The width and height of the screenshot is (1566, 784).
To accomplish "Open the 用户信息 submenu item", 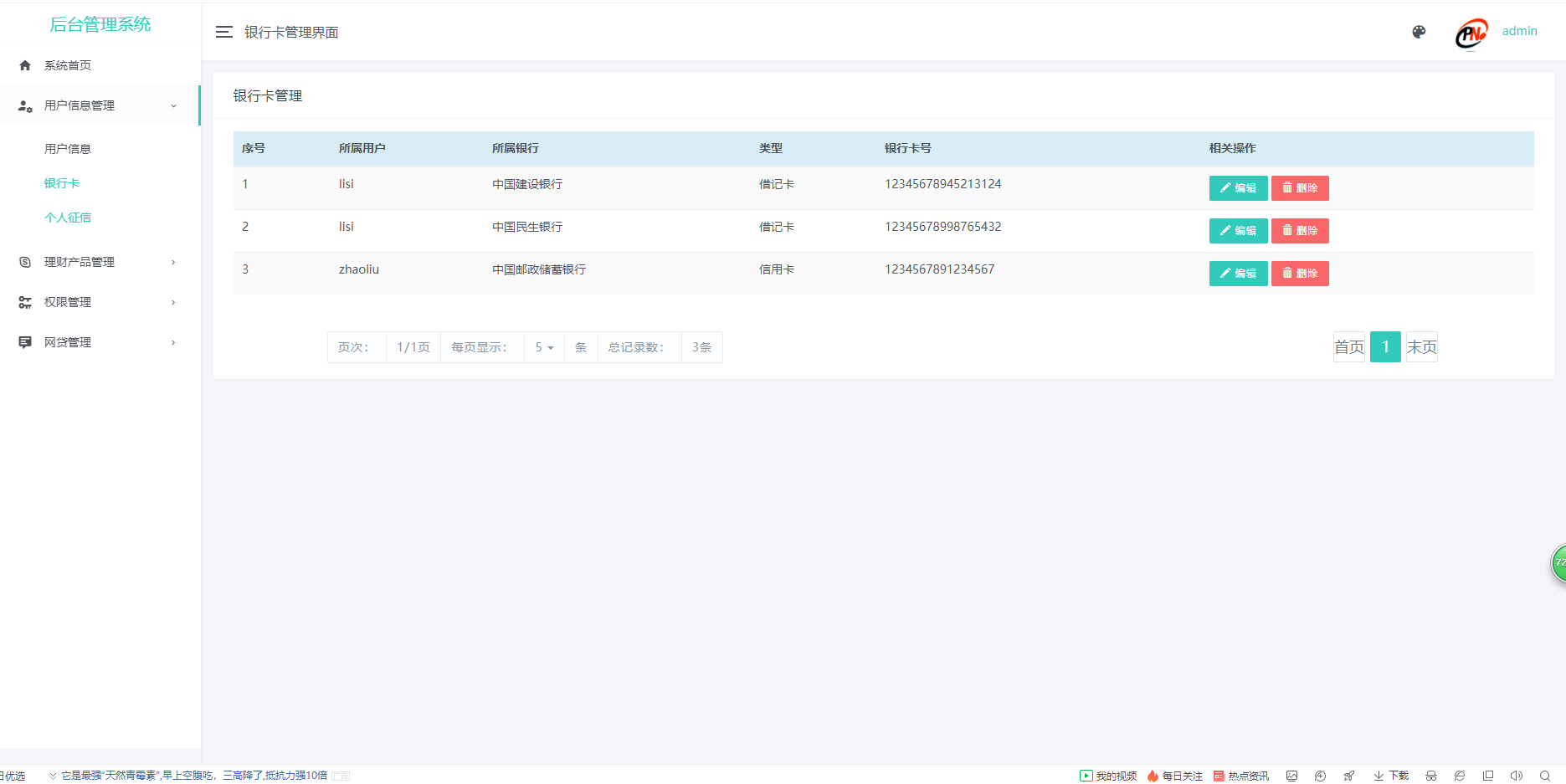I will (x=67, y=149).
